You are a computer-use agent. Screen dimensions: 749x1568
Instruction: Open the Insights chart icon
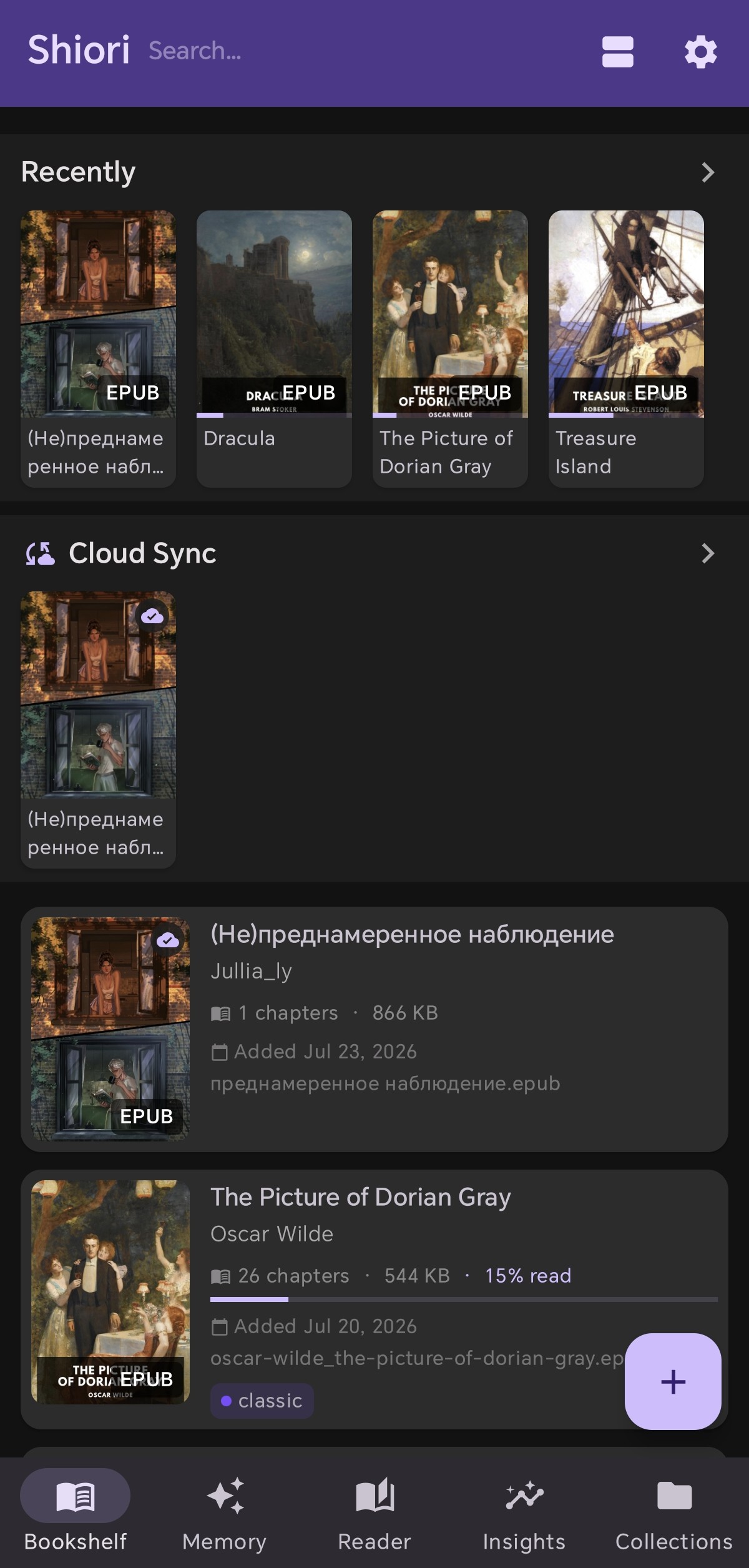[x=524, y=1496]
